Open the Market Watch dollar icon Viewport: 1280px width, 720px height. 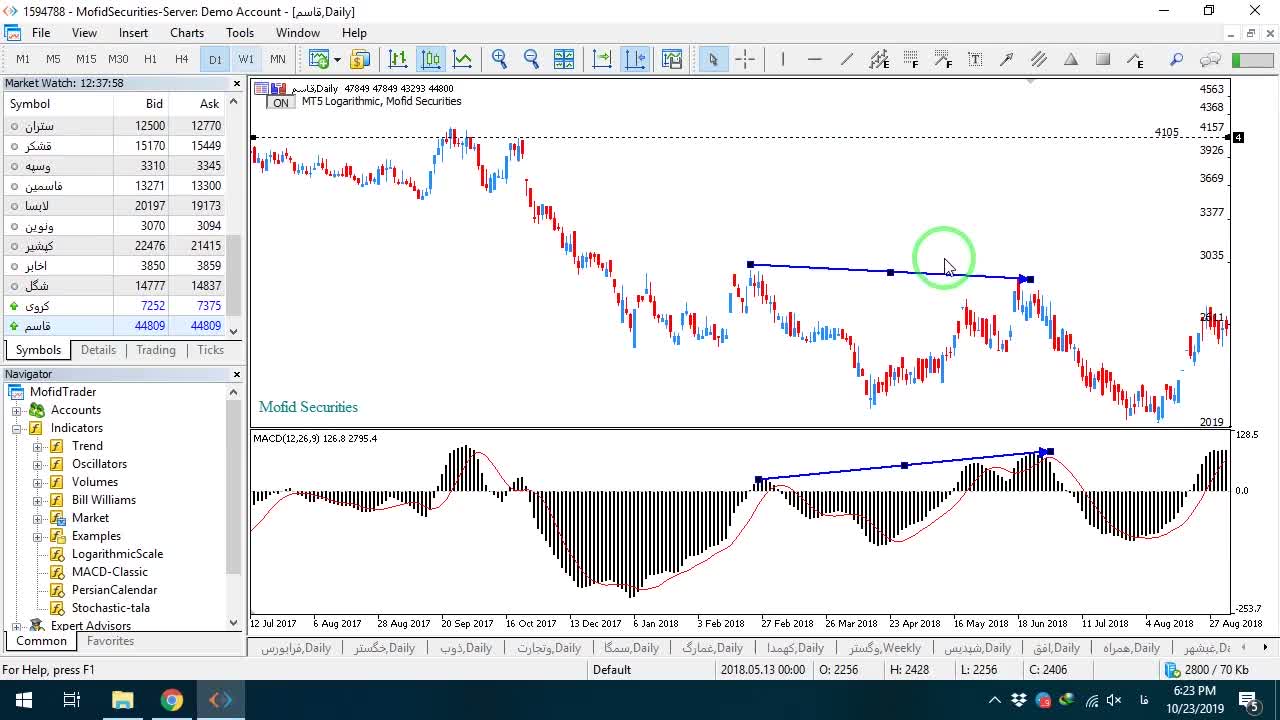[x=360, y=60]
